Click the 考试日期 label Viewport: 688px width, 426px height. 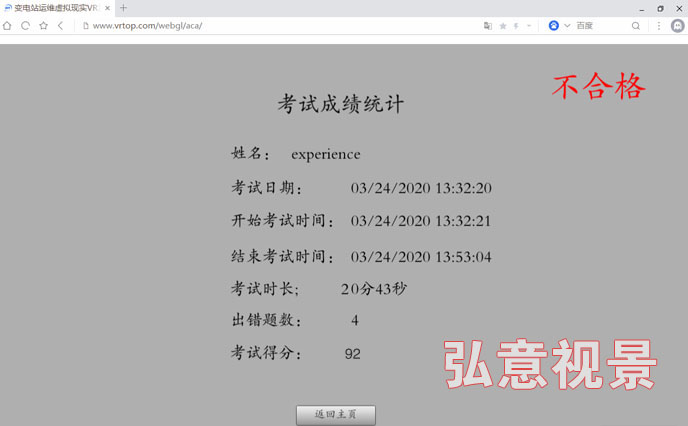pyautogui.click(x=267, y=188)
